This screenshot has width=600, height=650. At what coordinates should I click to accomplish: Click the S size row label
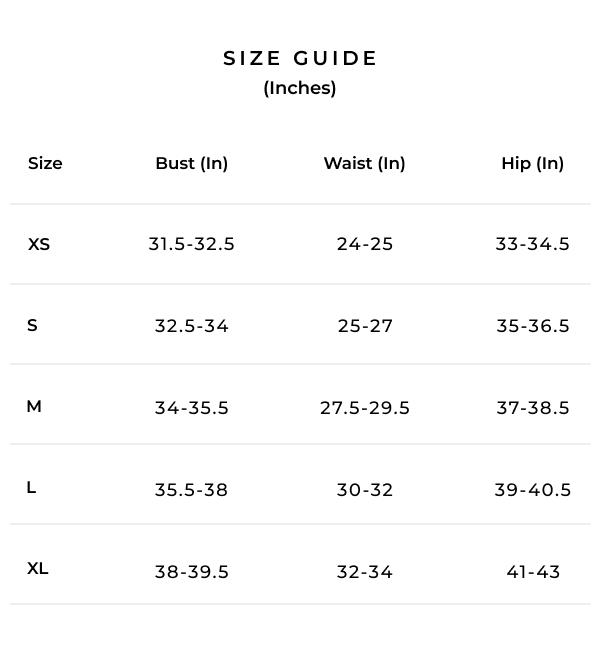[x=33, y=325]
